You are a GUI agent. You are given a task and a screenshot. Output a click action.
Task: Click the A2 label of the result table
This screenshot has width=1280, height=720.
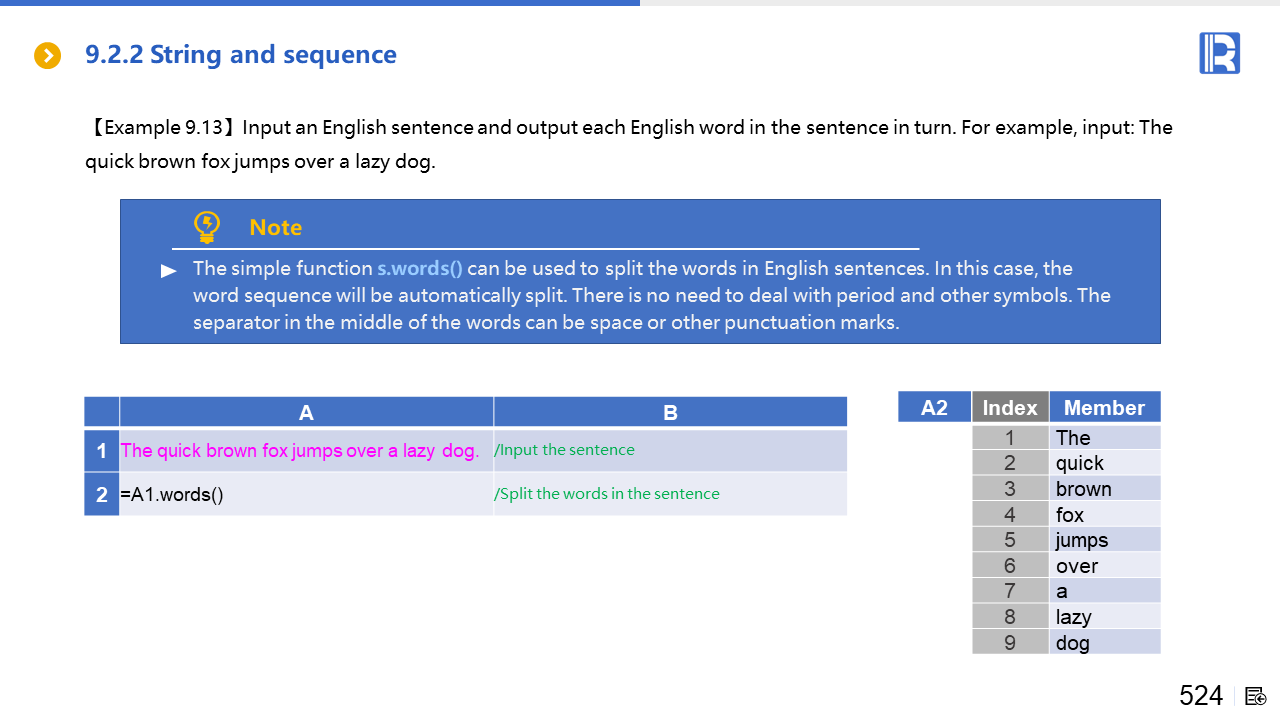(934, 407)
